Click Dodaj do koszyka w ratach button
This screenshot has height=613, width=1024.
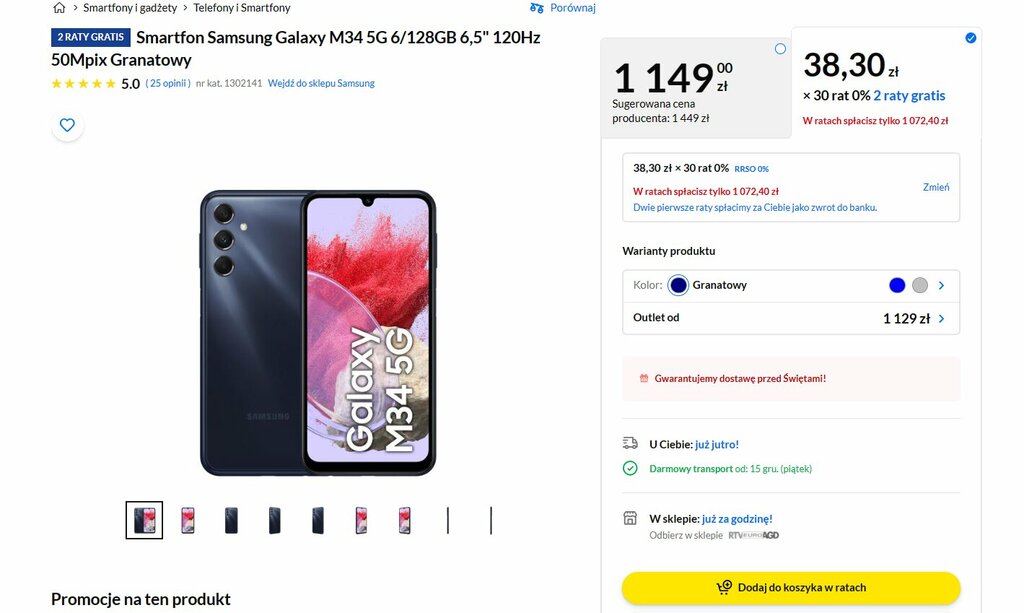pos(791,588)
